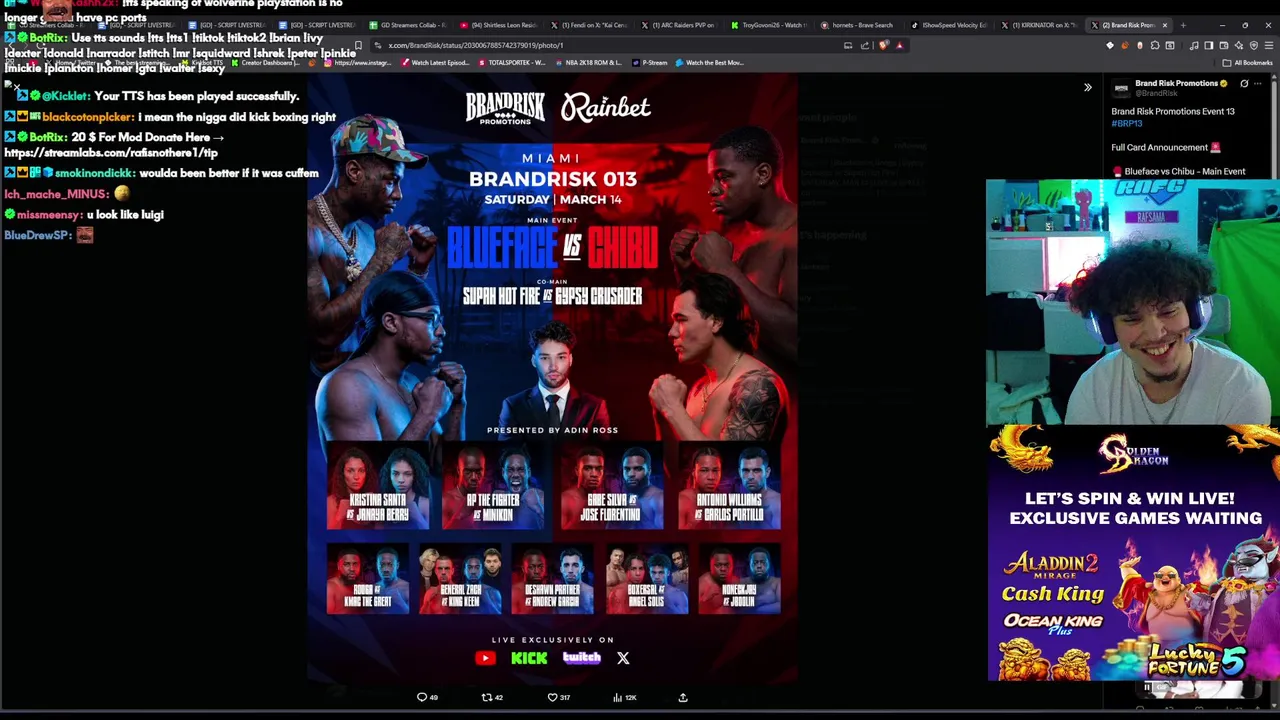Click the Antonio Williams vs Carlos Portillo card
Screen dimensions: 1280x720
point(729,485)
